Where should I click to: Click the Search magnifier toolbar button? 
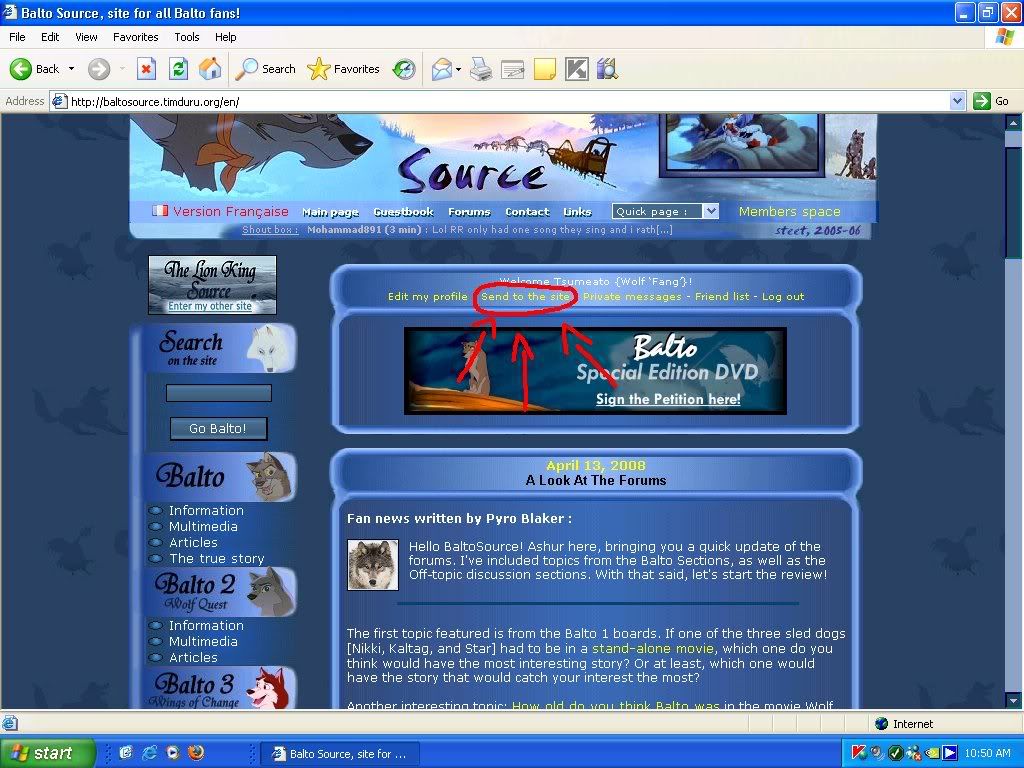pyautogui.click(x=265, y=69)
